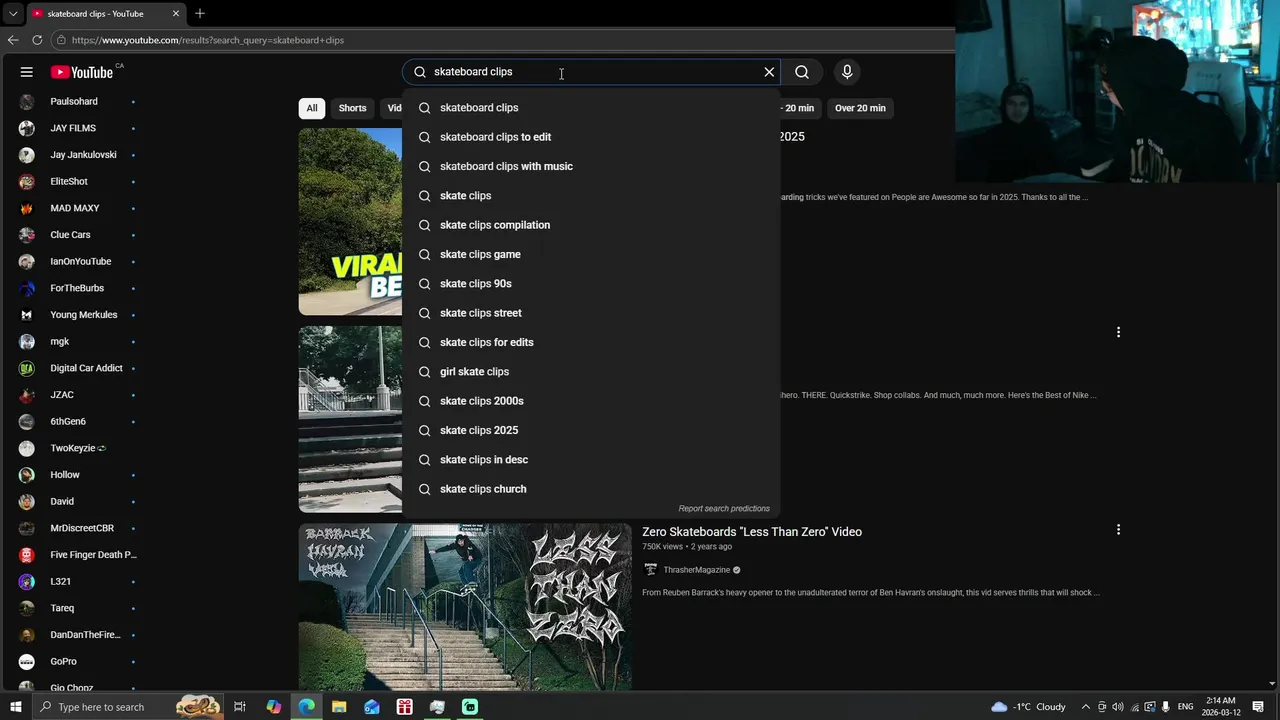The image size is (1280, 720).
Task: Open more options for the Nike video result
Action: tap(1118, 332)
